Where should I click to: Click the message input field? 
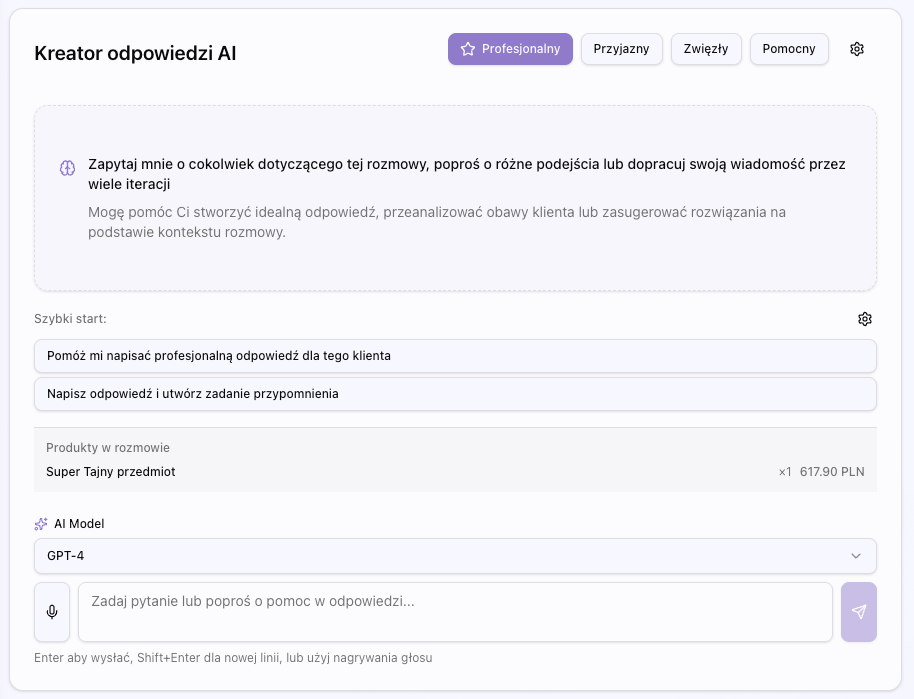pyautogui.click(x=455, y=611)
